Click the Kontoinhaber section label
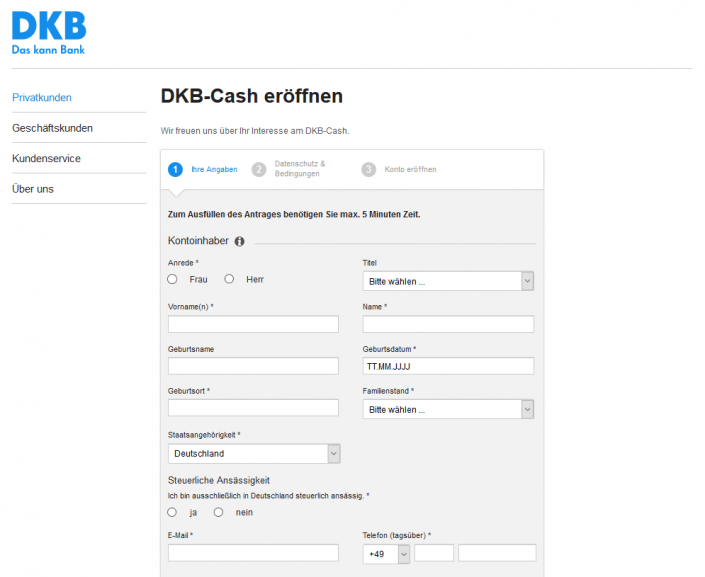The height and width of the screenshot is (577, 705). coord(198,241)
